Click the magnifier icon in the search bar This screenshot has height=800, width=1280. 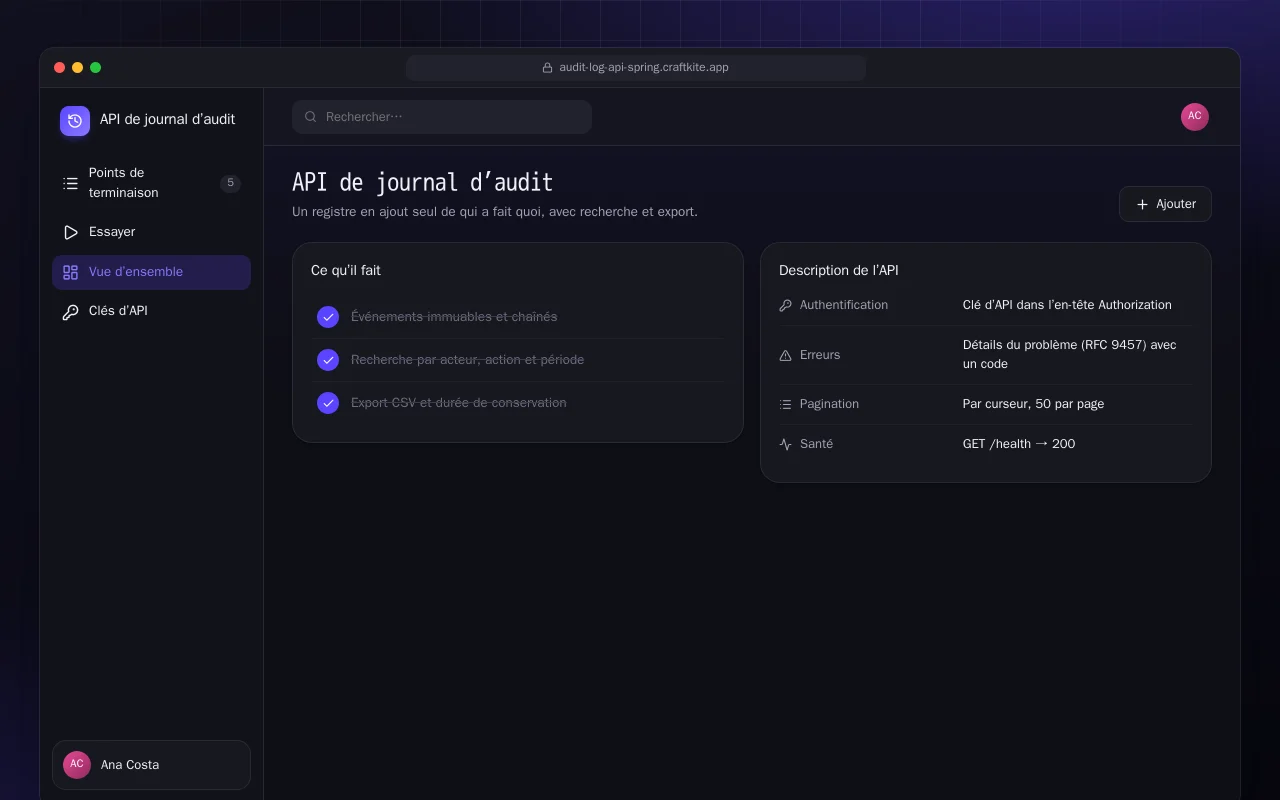[x=311, y=117]
